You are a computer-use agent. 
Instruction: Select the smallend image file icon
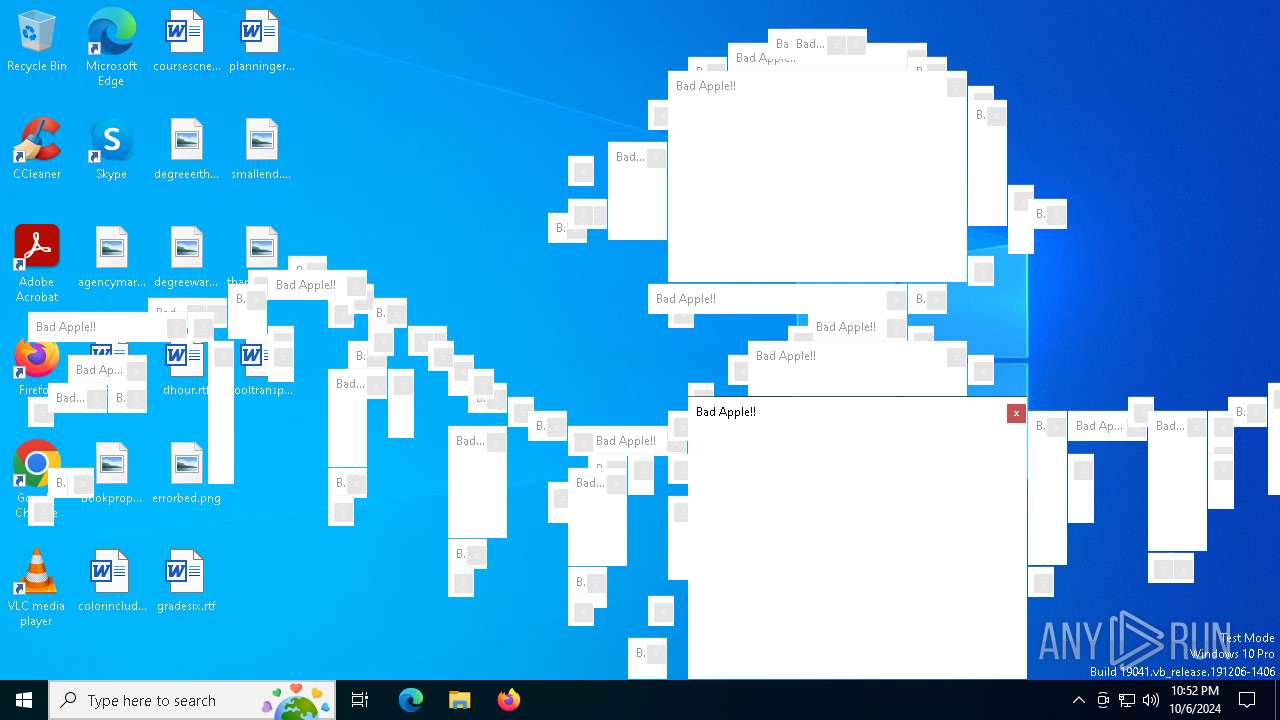tap(261, 149)
